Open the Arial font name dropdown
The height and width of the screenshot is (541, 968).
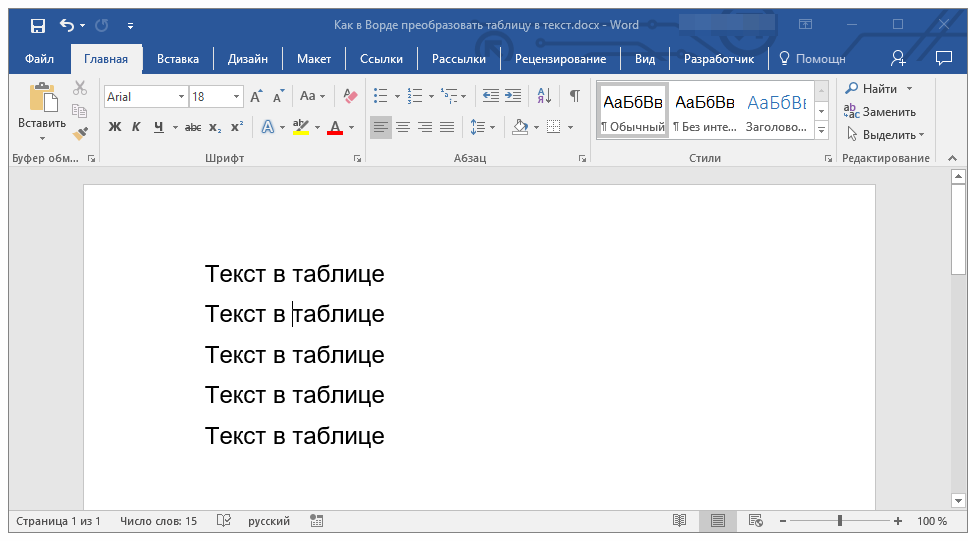[182, 97]
